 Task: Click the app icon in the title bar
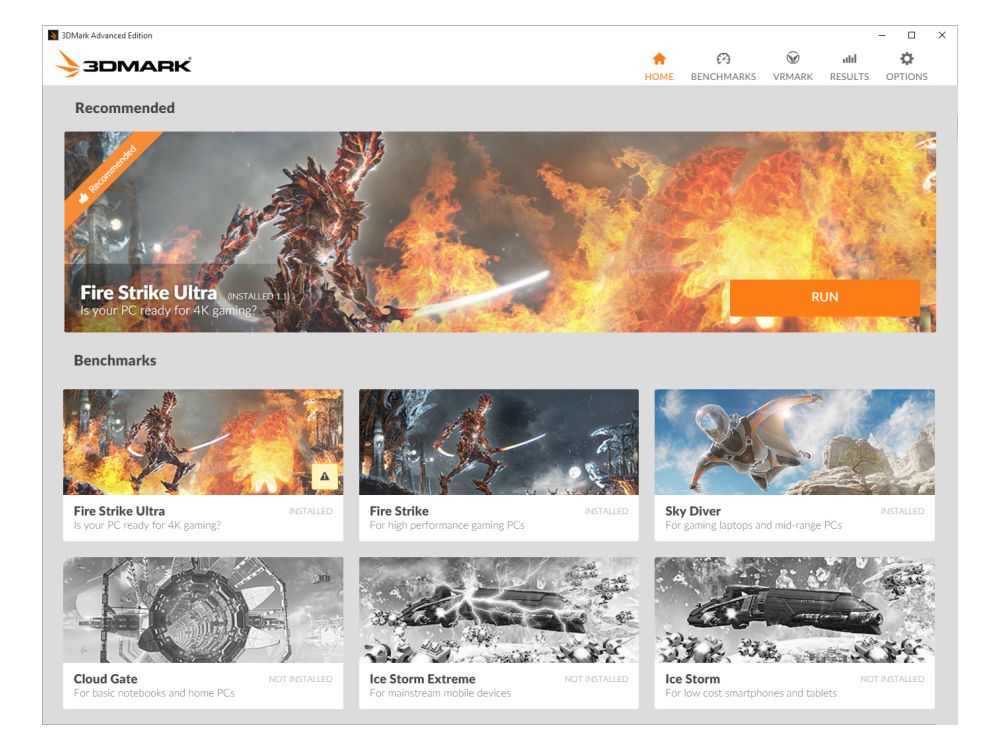click(52, 33)
